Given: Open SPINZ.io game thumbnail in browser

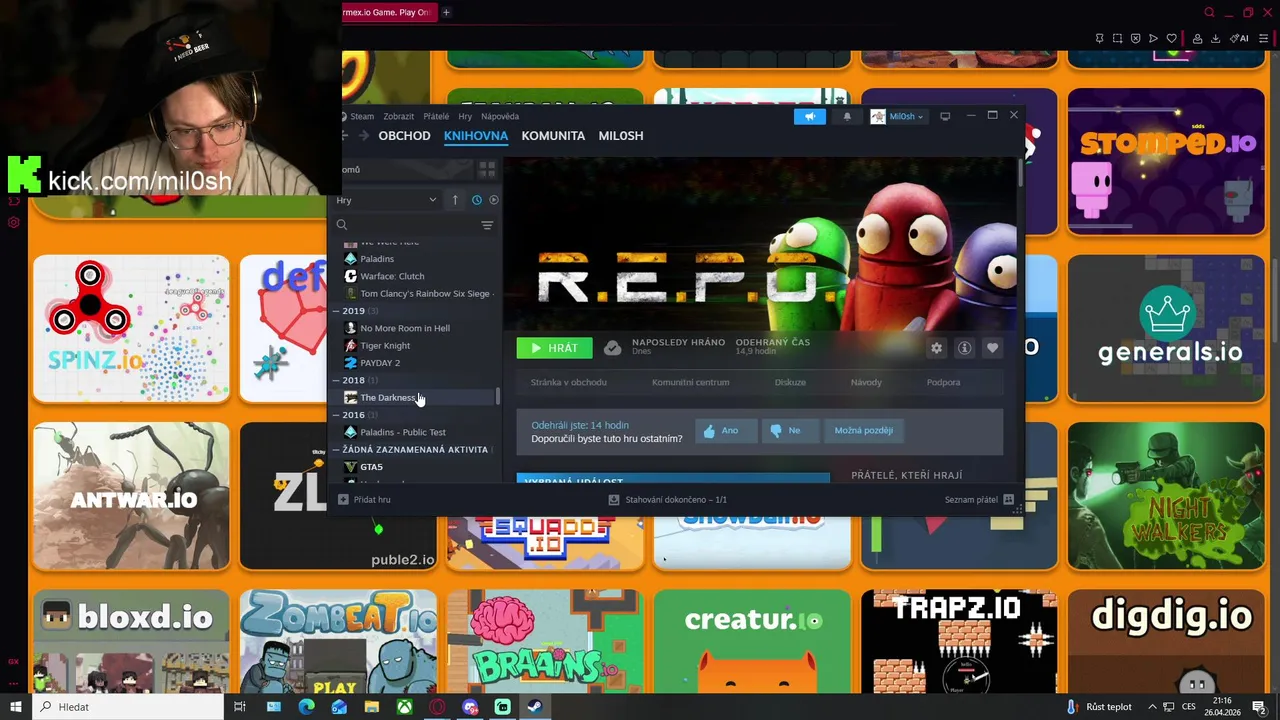Looking at the screenshot, I should click(131, 328).
